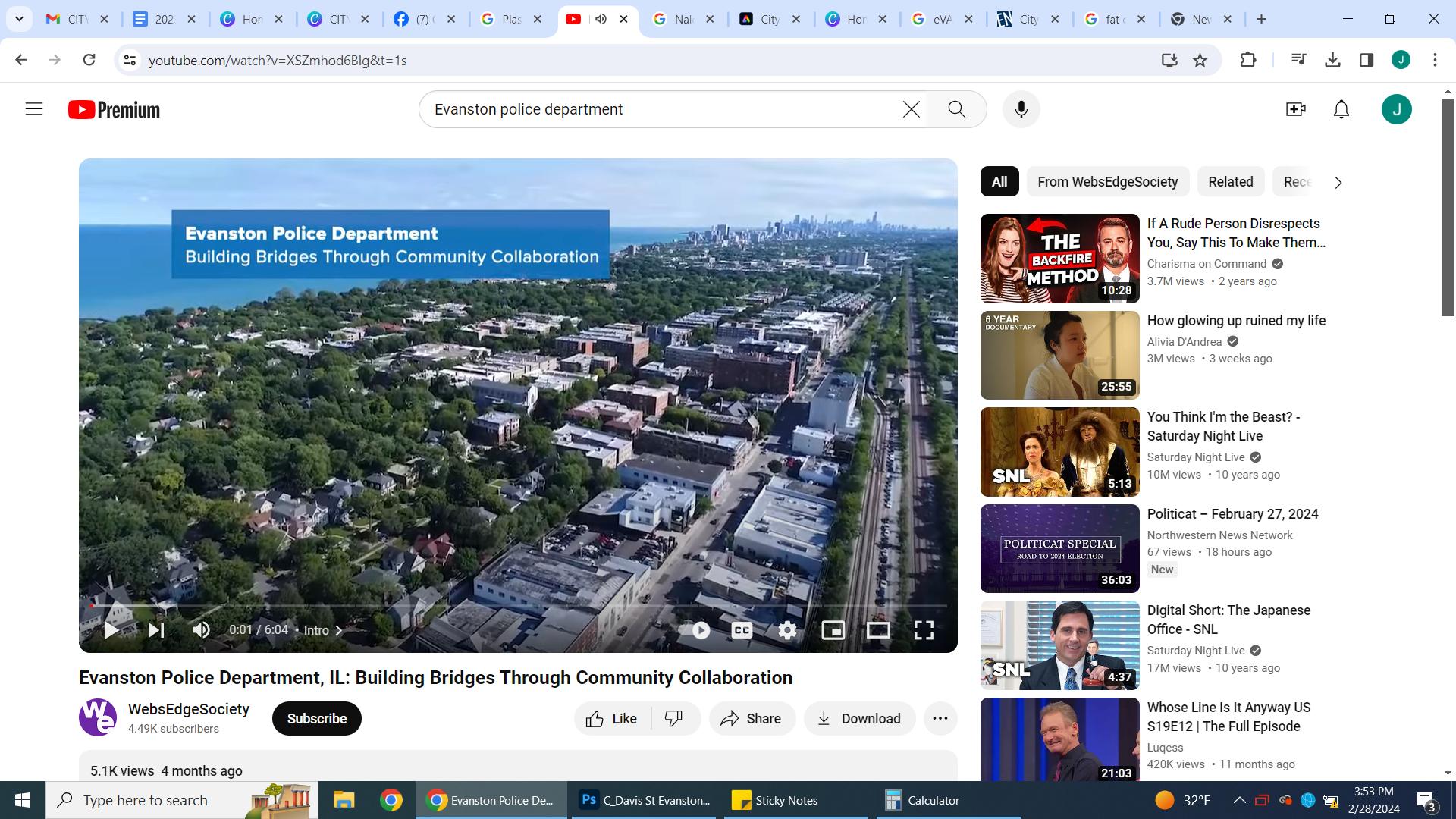Open the Create video menu

tap(1295, 109)
